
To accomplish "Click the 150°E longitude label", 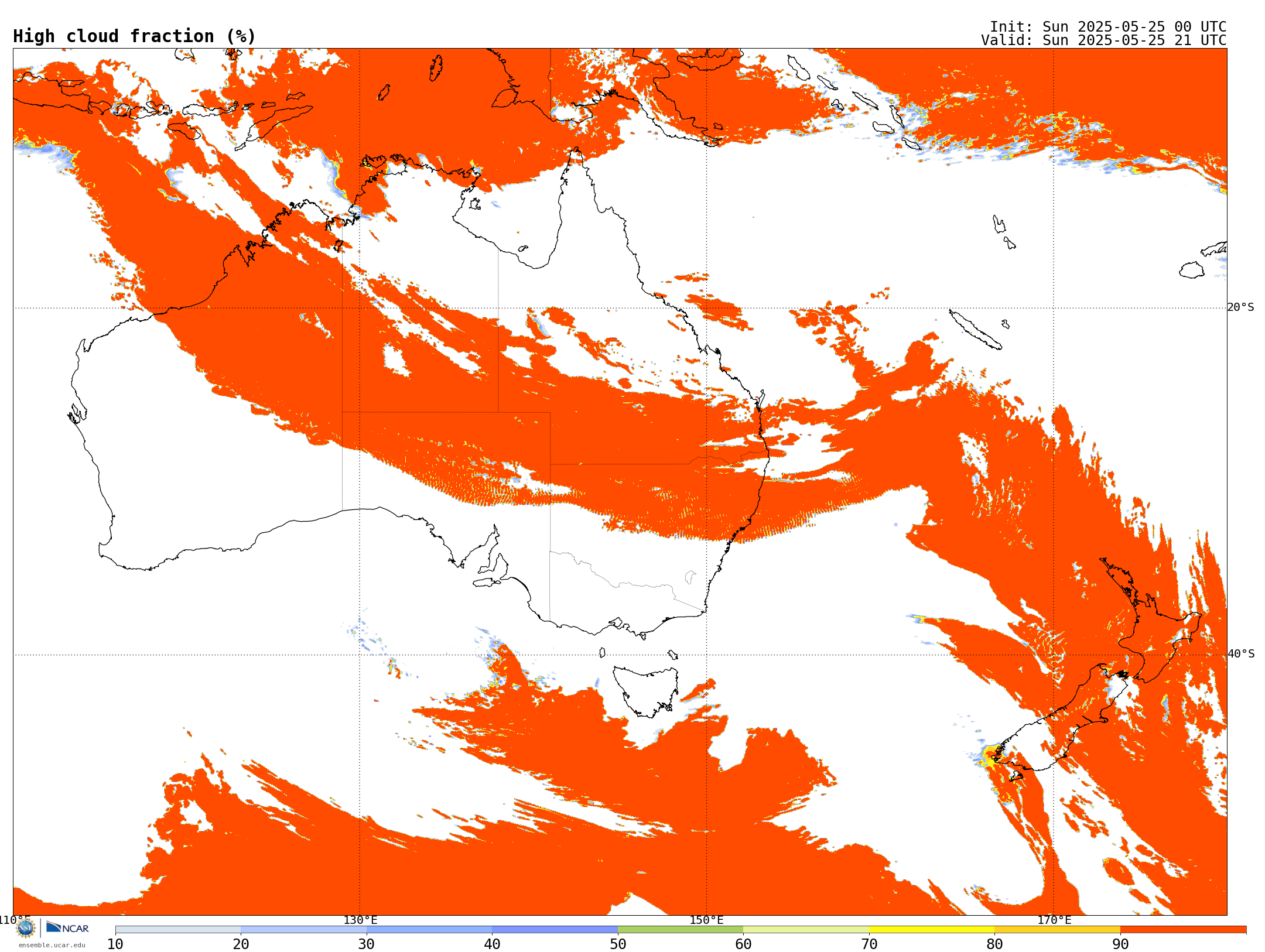I will click(706, 920).
